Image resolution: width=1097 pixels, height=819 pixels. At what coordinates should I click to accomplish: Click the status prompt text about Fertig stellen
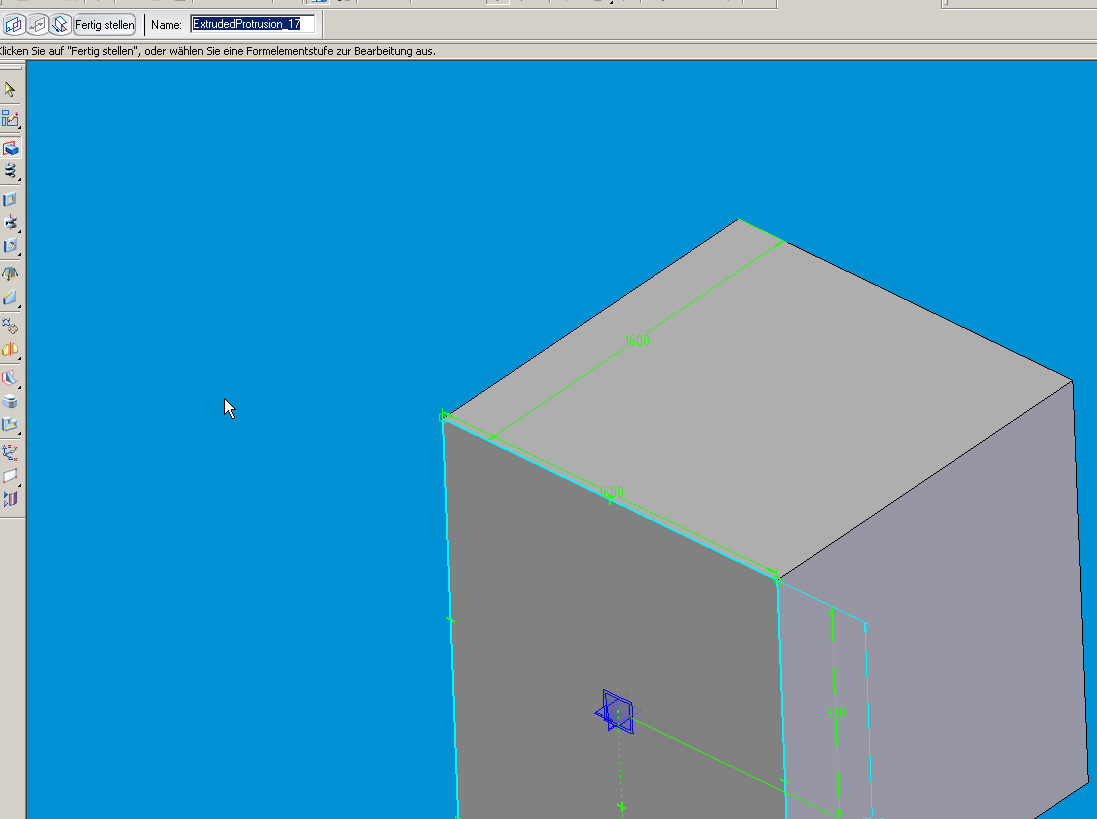(x=218, y=51)
